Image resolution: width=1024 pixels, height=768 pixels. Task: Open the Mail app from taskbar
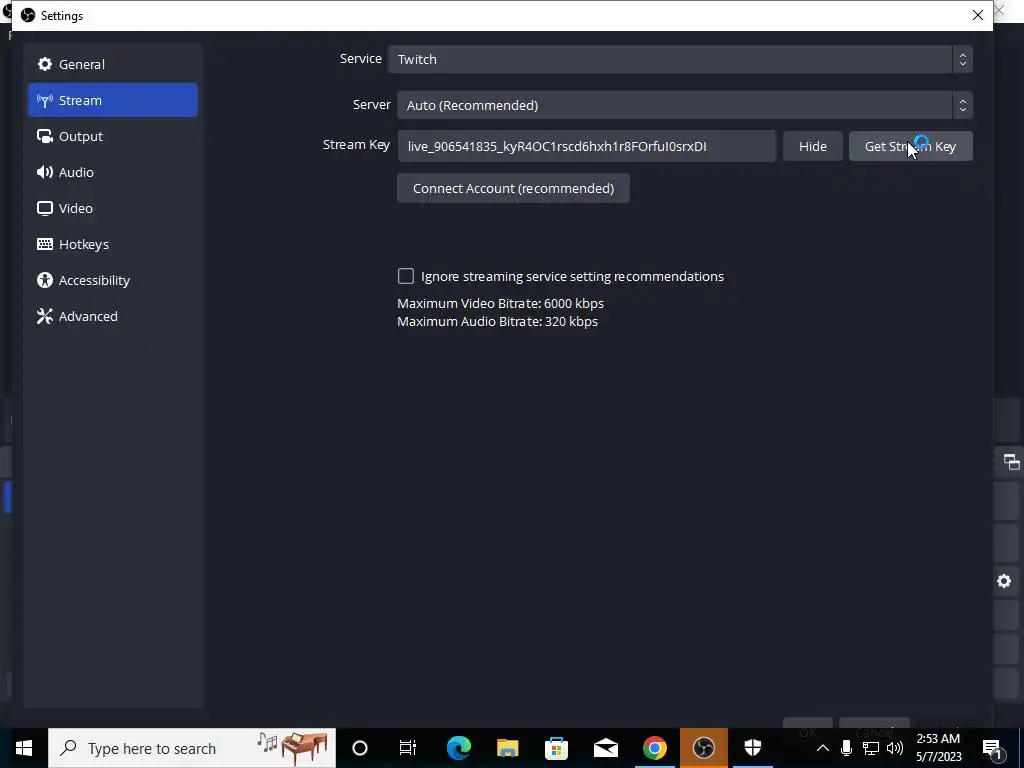click(x=605, y=748)
